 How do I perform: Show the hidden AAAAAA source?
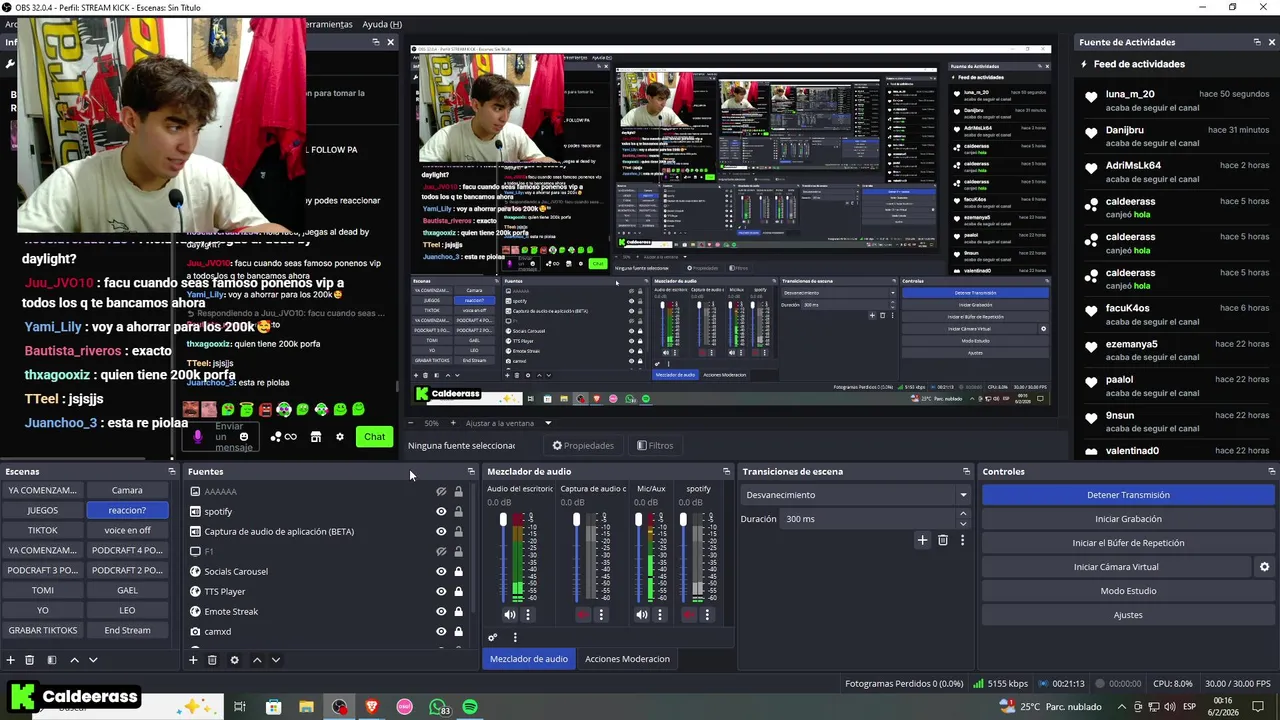441,491
